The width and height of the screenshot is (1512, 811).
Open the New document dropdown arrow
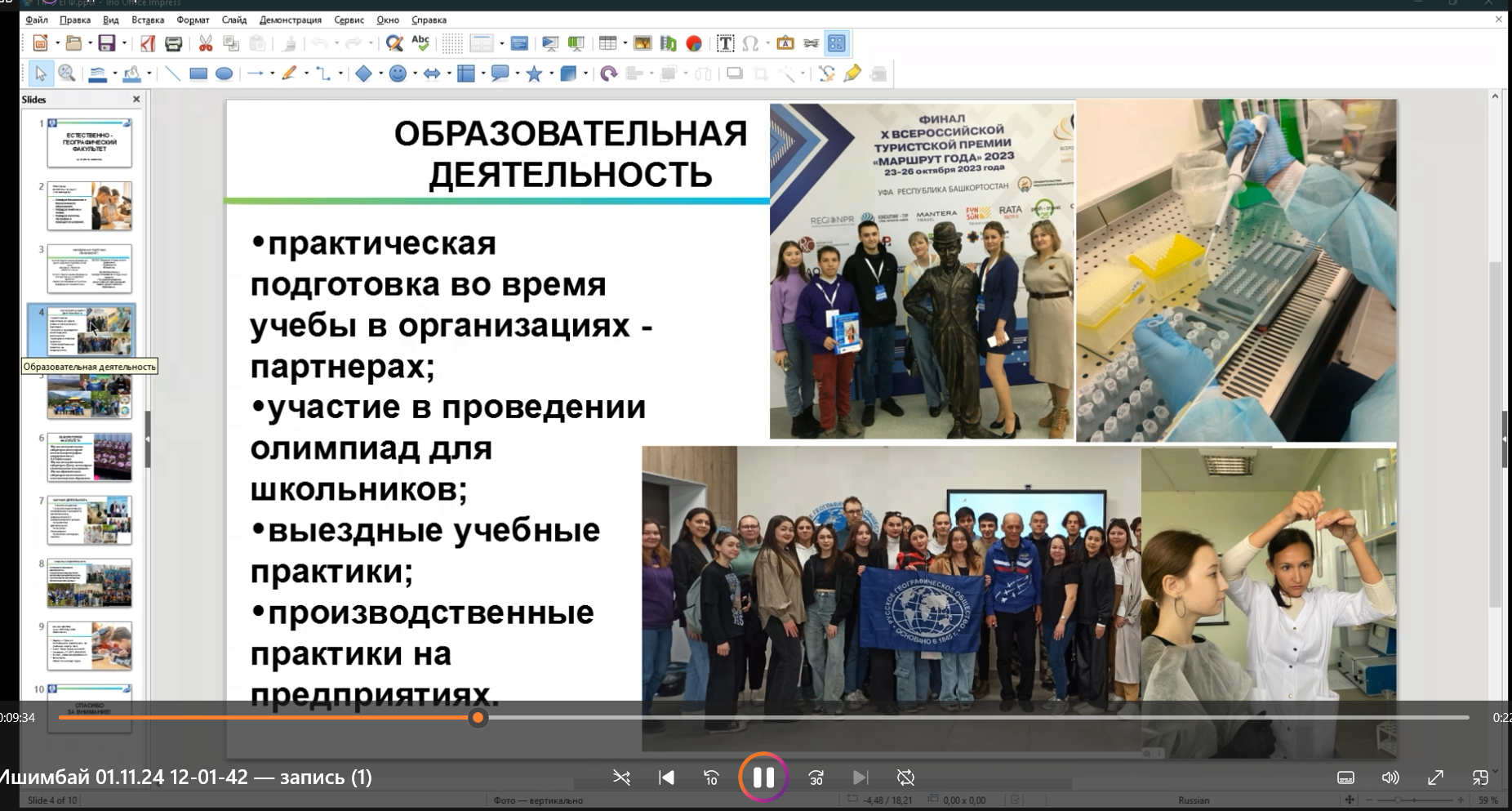(57, 43)
